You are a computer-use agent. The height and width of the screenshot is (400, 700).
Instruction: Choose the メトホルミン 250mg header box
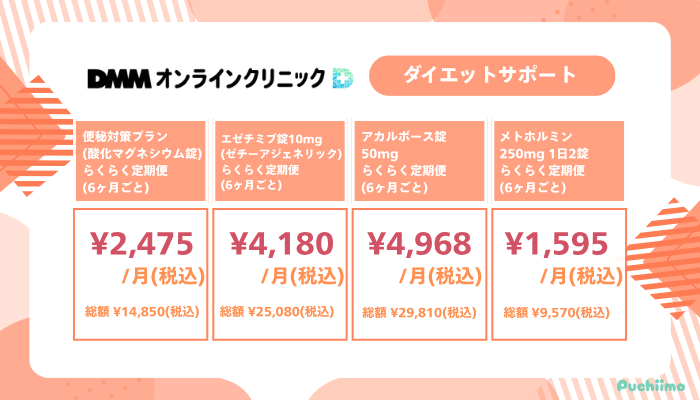point(559,160)
